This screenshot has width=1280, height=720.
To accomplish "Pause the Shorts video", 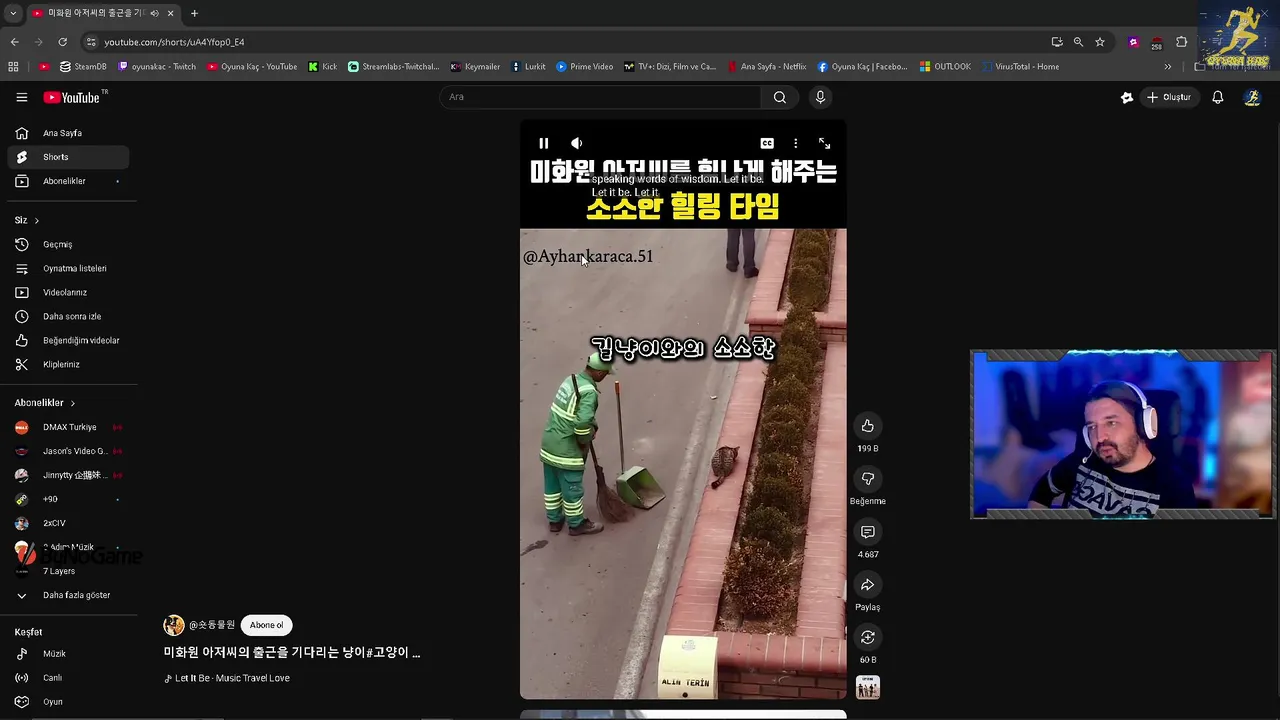I will click(x=544, y=143).
